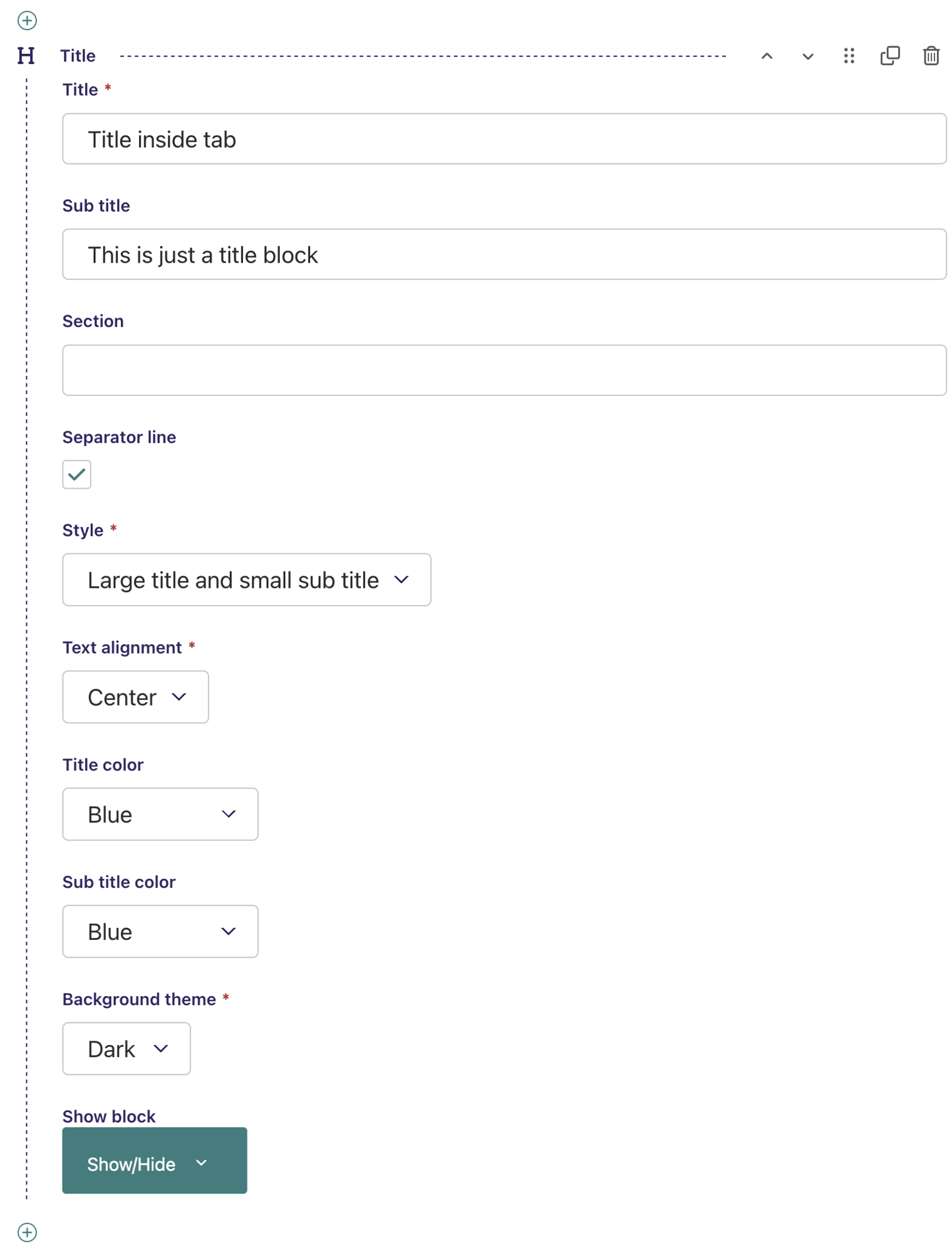952x1253 pixels.
Task: Click the Sub title input field
Action: click(x=504, y=254)
